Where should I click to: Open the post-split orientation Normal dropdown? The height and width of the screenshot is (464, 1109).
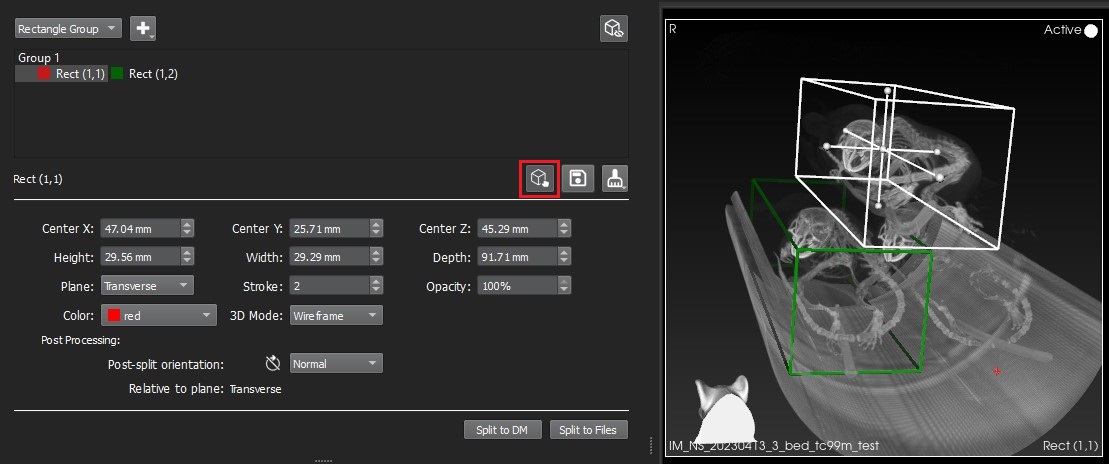(x=336, y=364)
